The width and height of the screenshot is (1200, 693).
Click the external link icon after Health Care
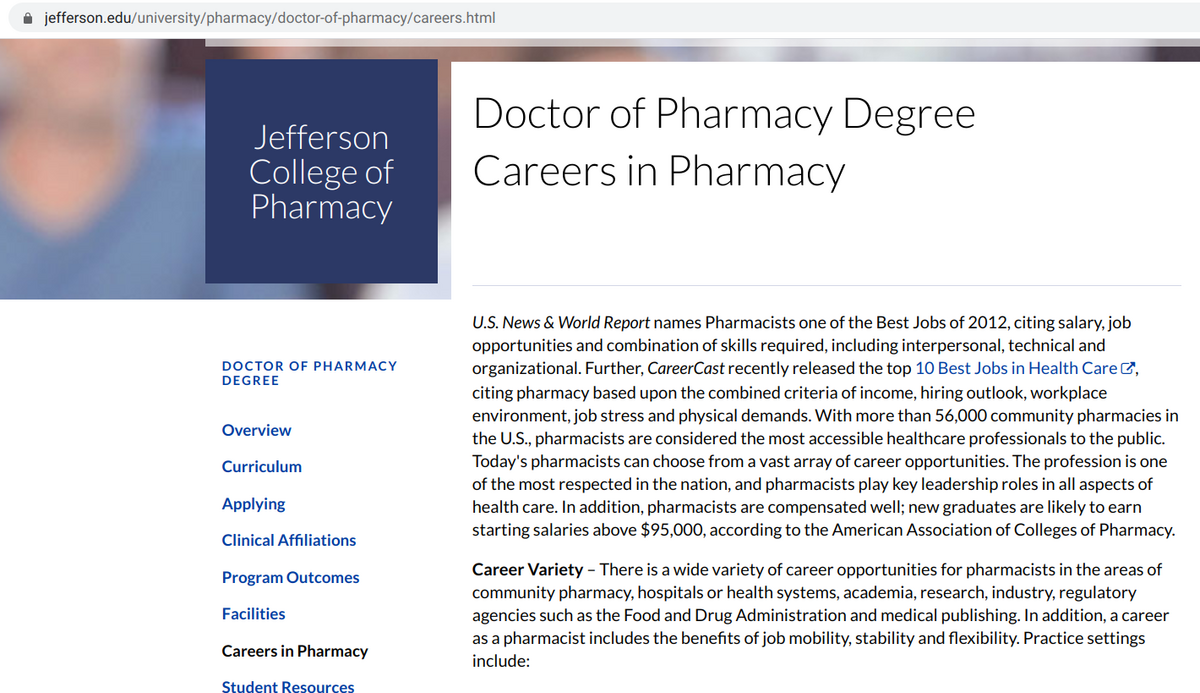point(1128,368)
